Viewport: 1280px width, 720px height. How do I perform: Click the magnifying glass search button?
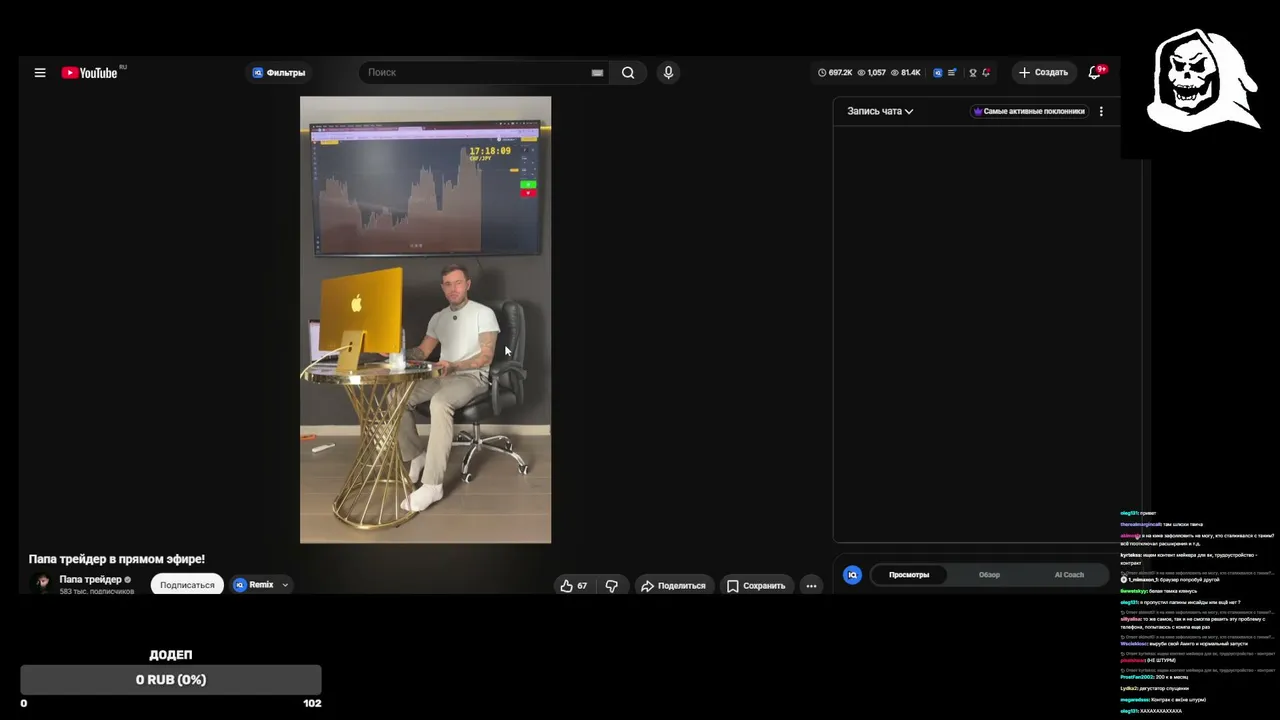[x=628, y=73]
